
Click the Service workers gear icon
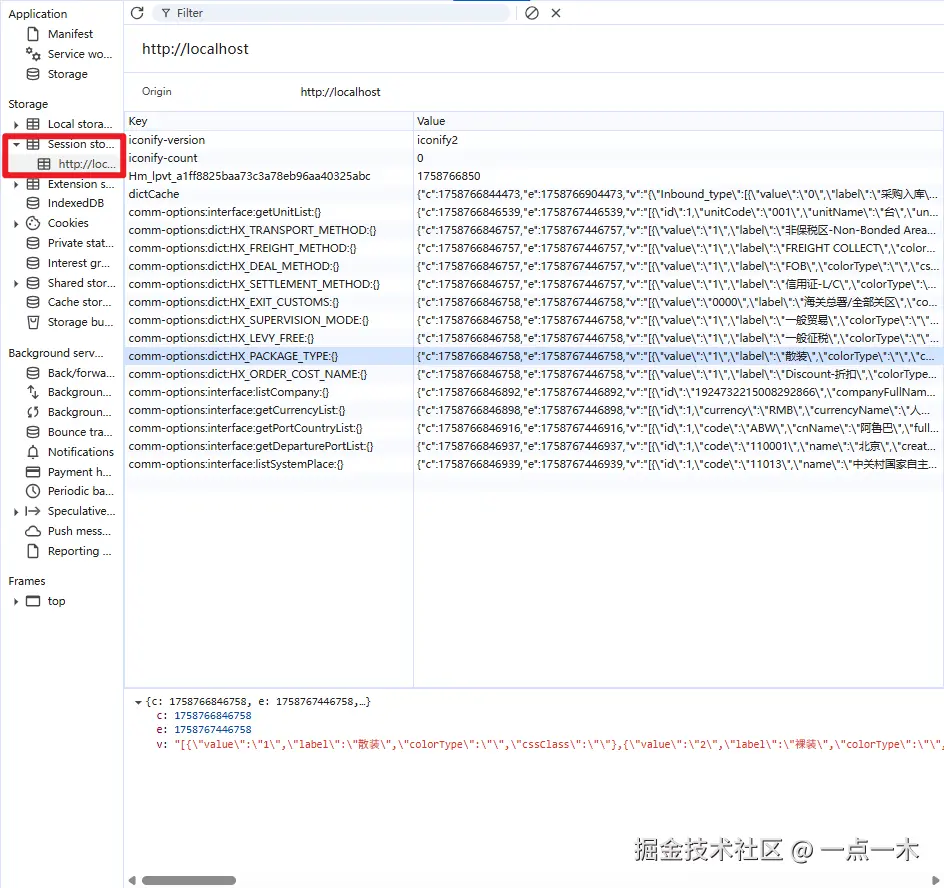pyautogui.click(x=33, y=54)
